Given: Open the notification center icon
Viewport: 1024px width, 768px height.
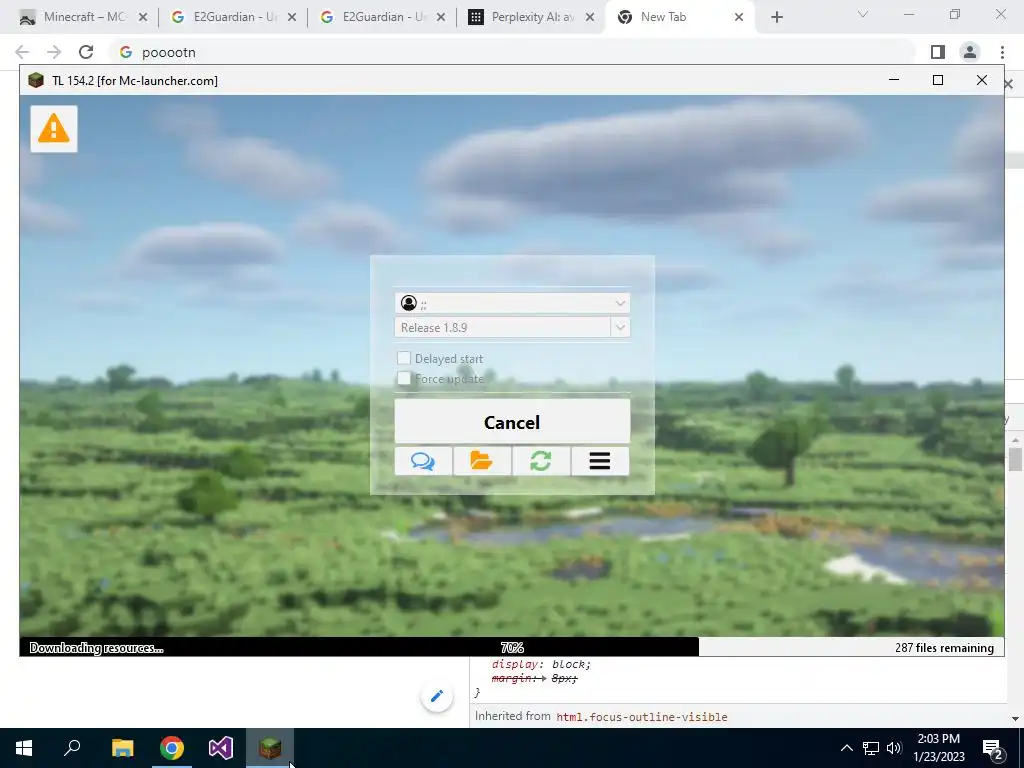Looking at the screenshot, I should [993, 748].
